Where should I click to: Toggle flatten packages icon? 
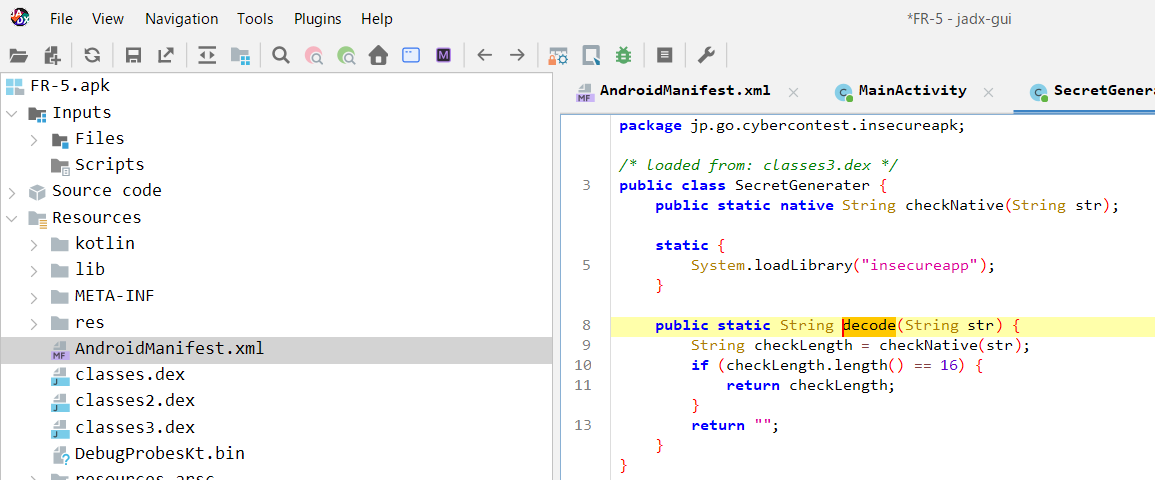(240, 54)
